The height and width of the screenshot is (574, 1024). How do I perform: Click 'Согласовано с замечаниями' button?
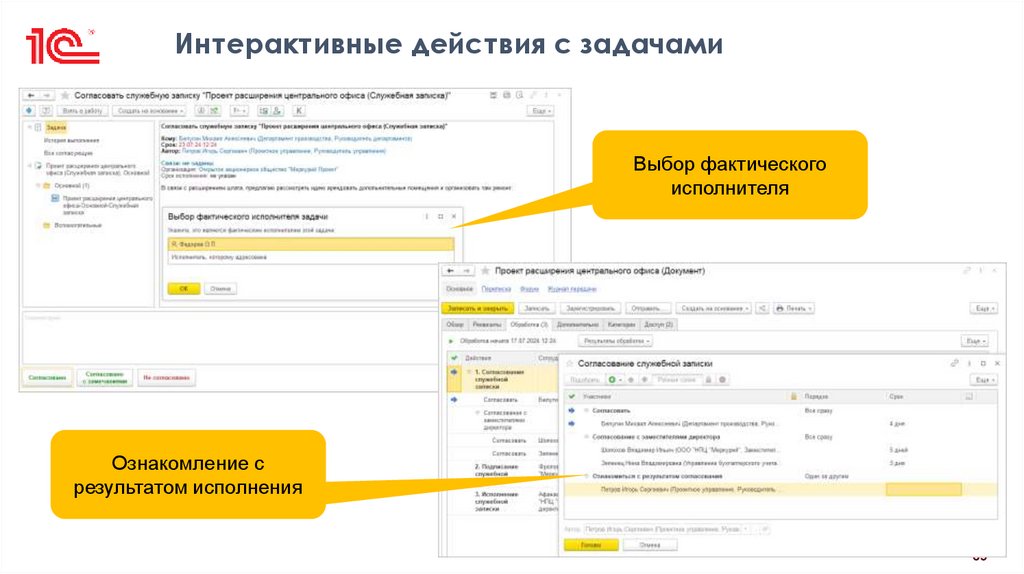click(x=105, y=377)
